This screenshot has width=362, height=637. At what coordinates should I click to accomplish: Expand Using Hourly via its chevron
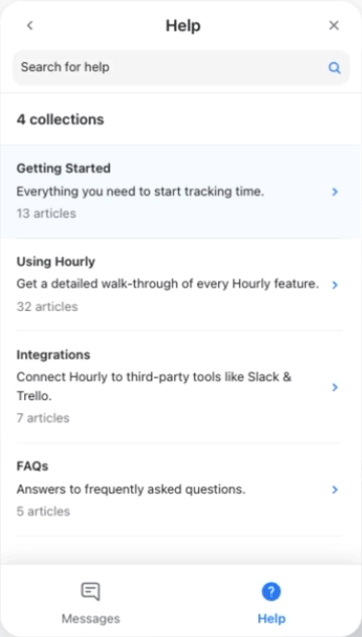point(335,285)
